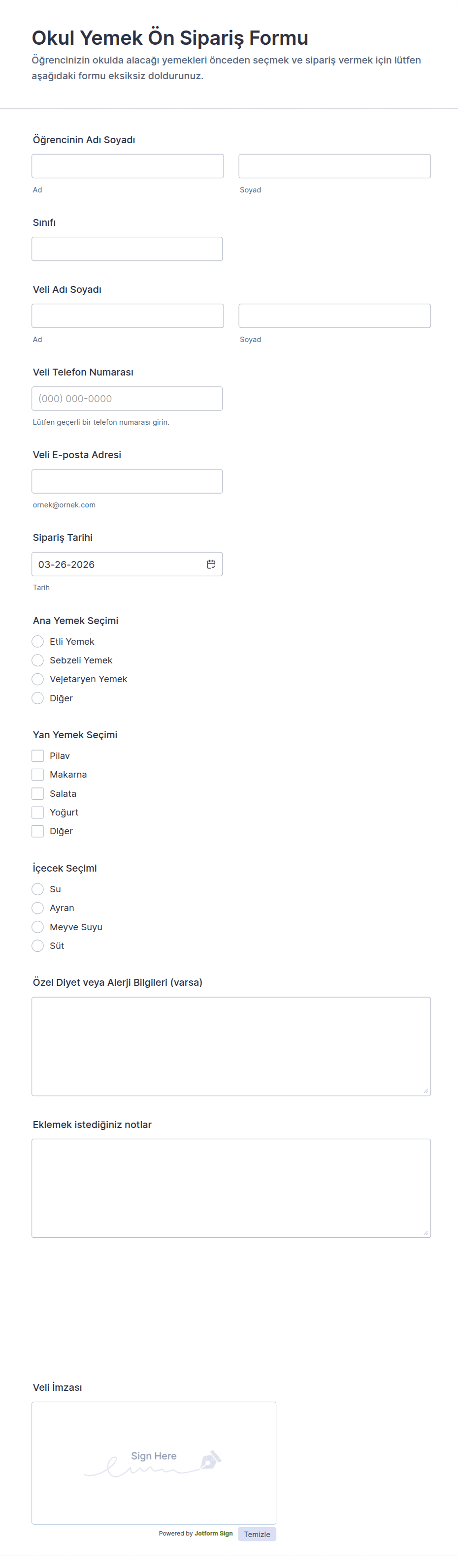Screen dimensions: 458x1568
Task: Click the Sign Here signature area
Action: (x=154, y=1462)
